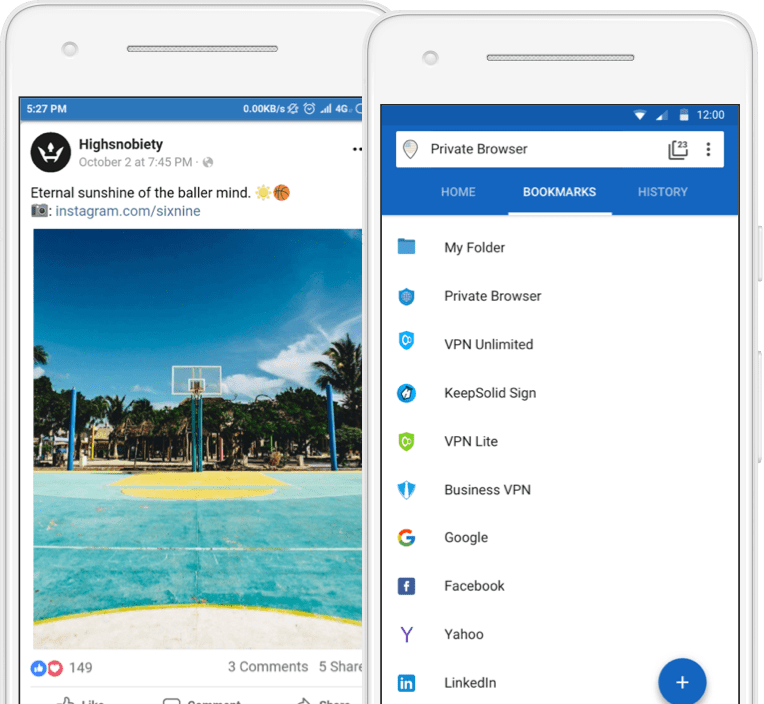Open the Private Browser shield bookmark icon
This screenshot has width=764, height=704.
click(x=406, y=296)
